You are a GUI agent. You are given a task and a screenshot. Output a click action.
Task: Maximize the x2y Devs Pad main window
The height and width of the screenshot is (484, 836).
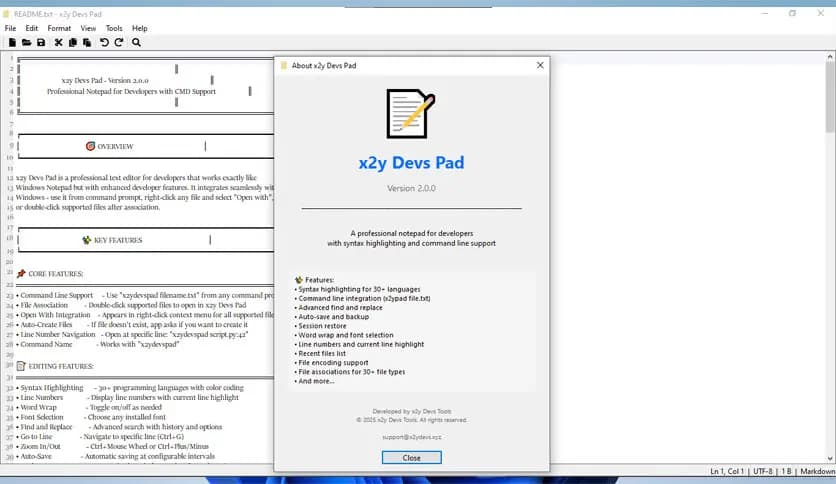792,13
